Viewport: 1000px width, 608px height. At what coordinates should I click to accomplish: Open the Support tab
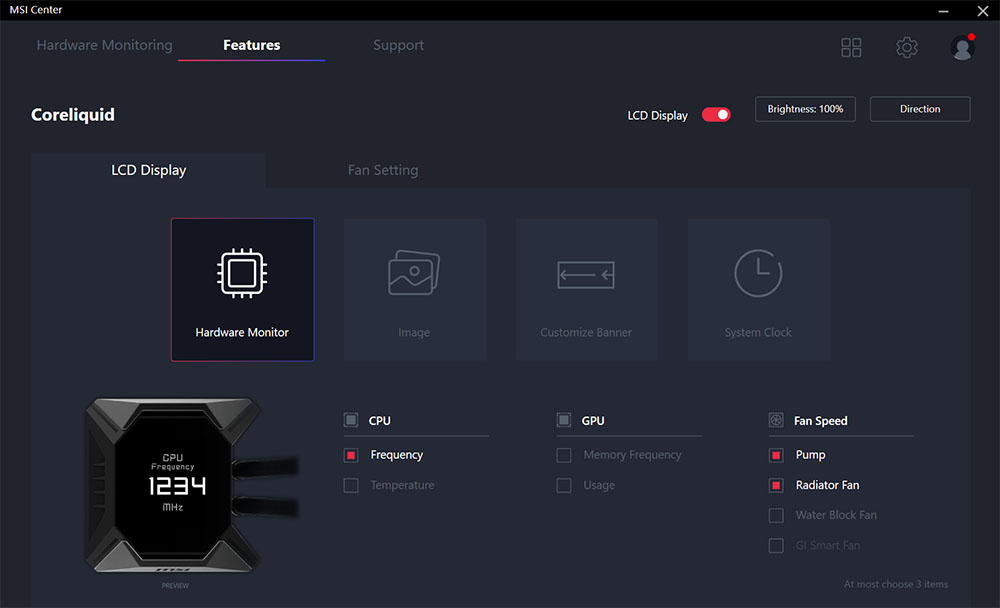(x=398, y=45)
